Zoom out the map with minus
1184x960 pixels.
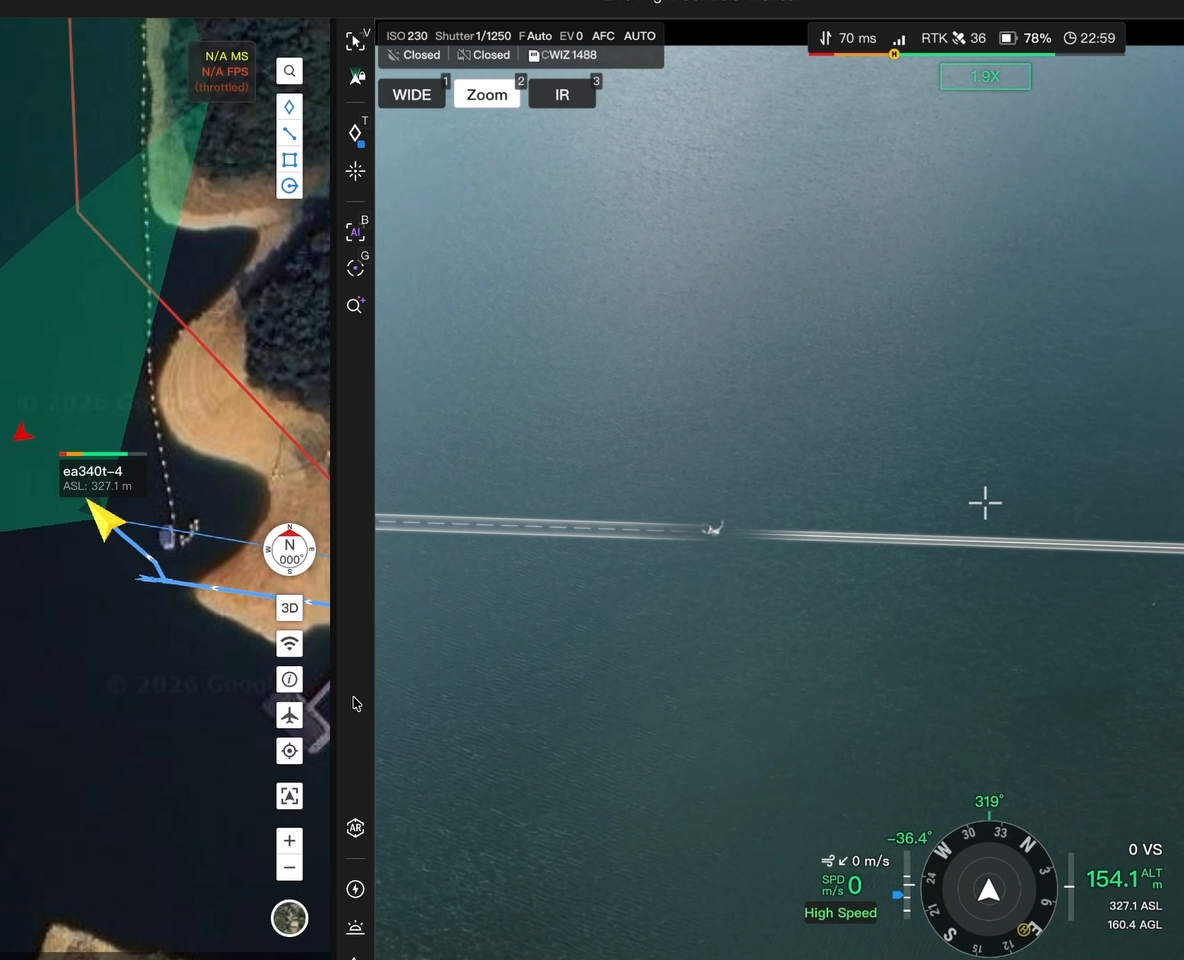coord(289,867)
